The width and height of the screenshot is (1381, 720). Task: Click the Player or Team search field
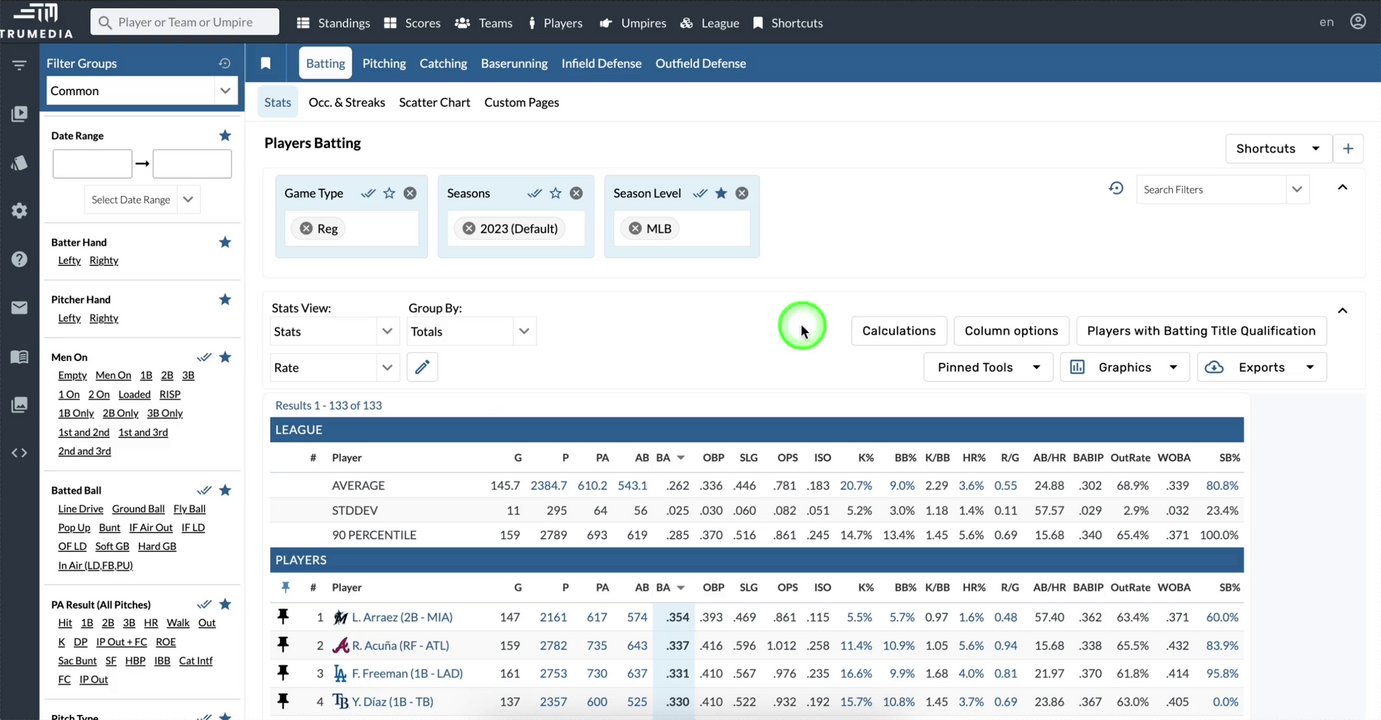pos(185,22)
